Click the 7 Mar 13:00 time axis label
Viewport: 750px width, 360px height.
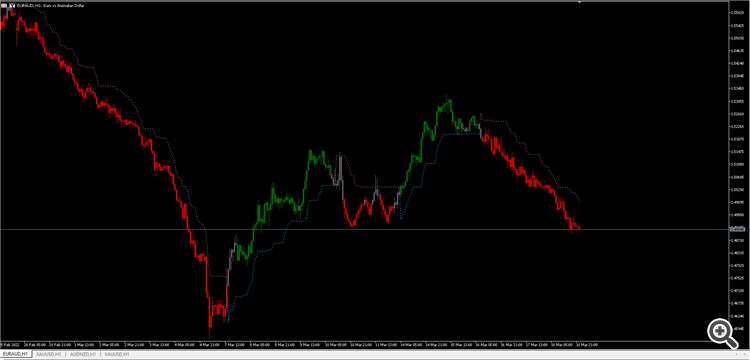tap(235, 345)
